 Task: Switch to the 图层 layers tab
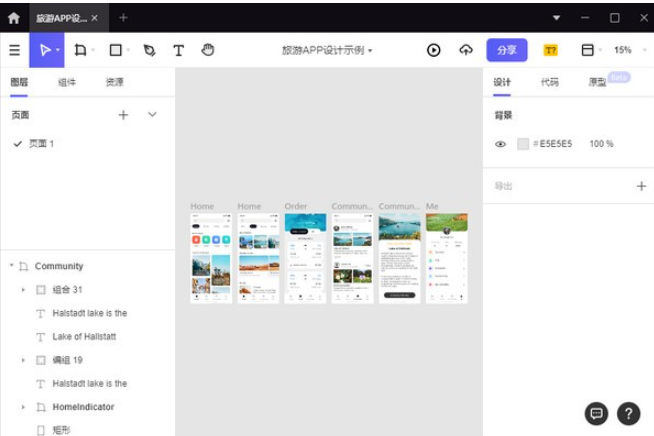click(19, 82)
